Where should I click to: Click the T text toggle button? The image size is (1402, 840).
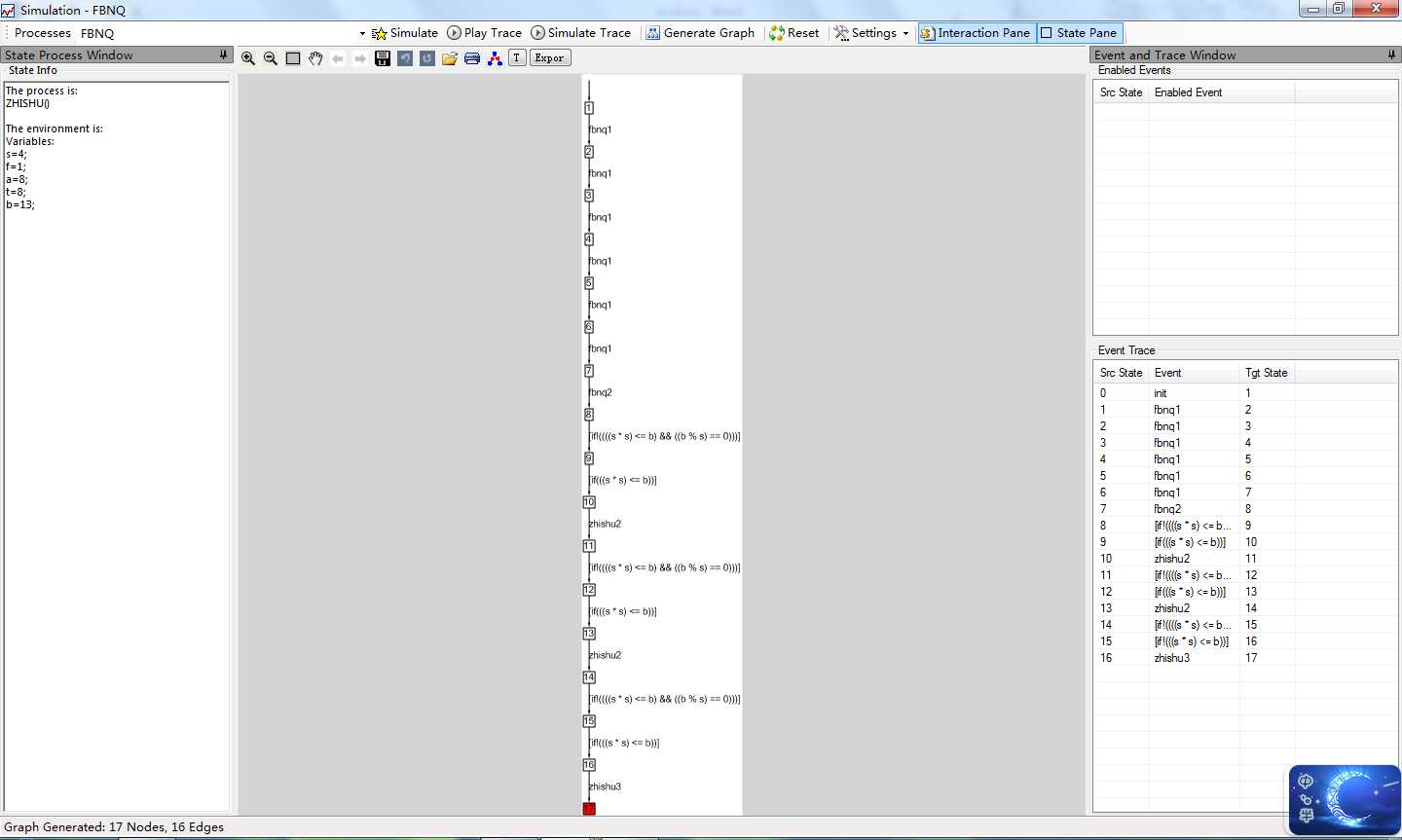tap(516, 58)
